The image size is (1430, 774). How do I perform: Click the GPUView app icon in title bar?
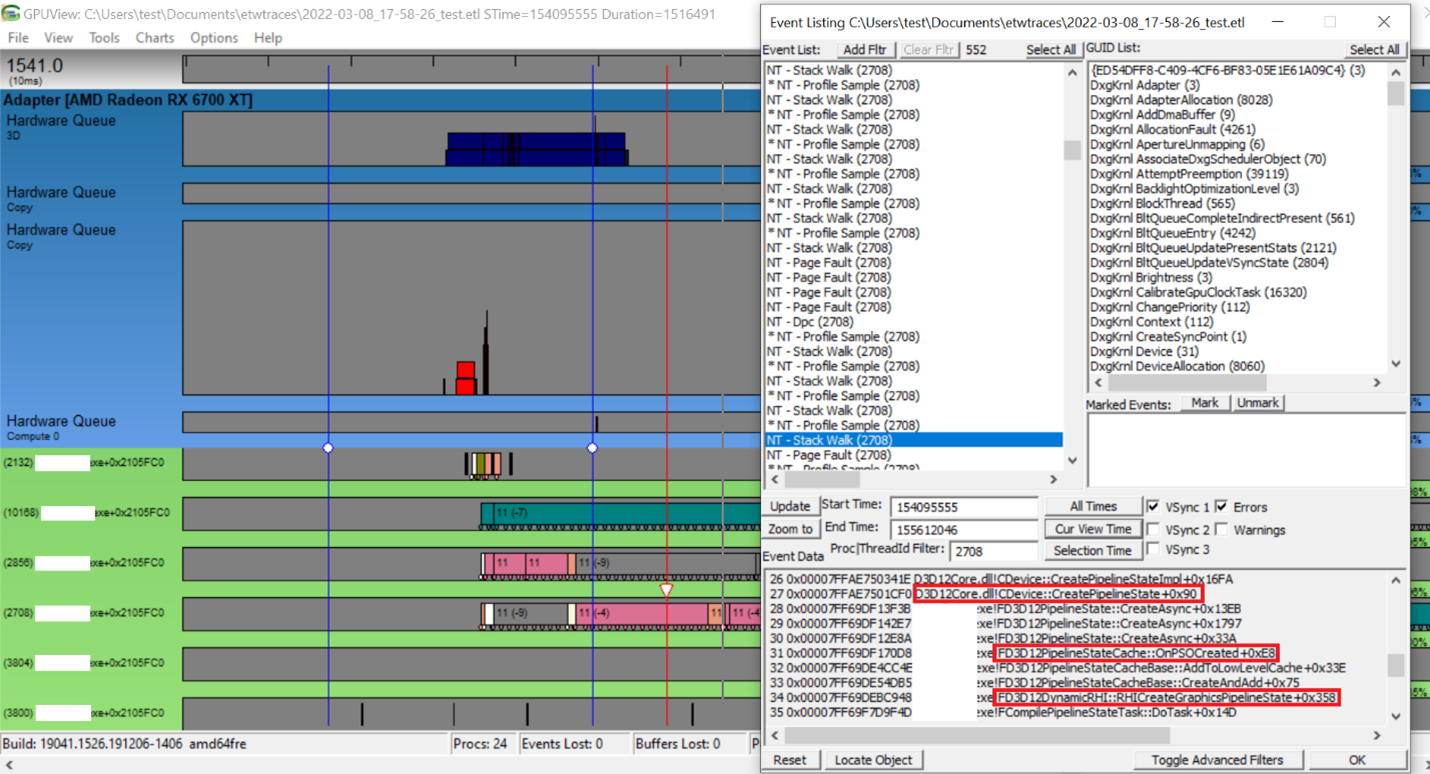11,14
